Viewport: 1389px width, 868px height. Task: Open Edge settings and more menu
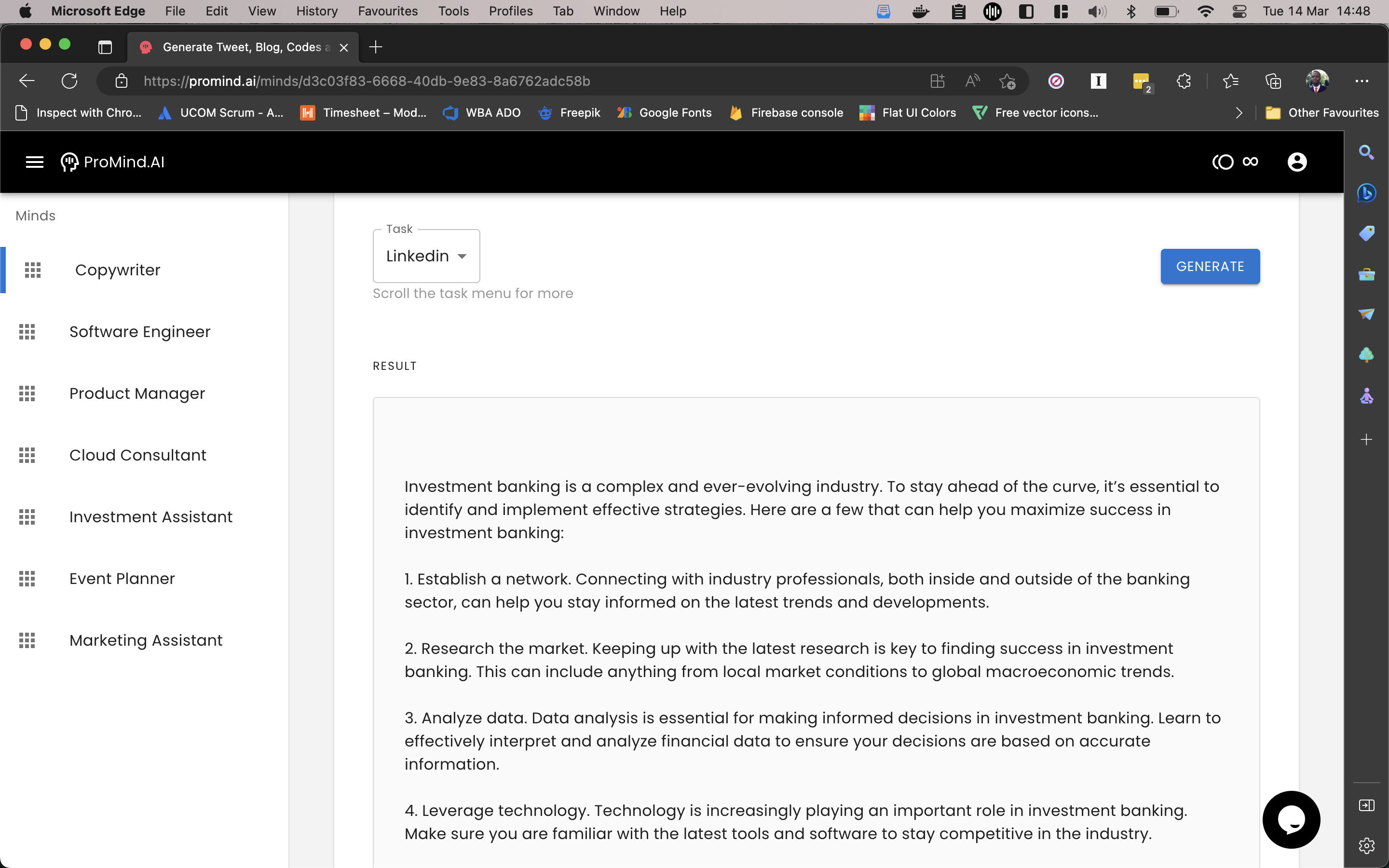[x=1362, y=81]
